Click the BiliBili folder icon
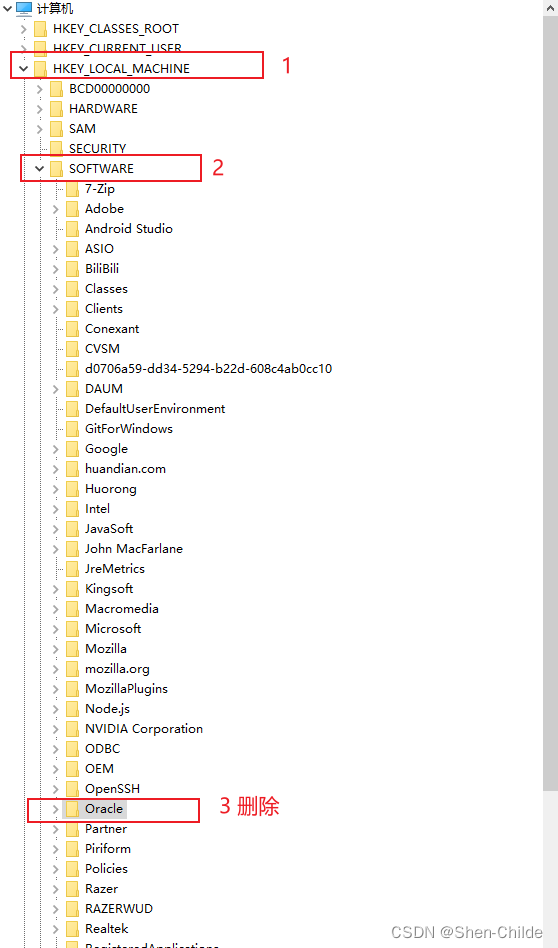 (x=73, y=268)
